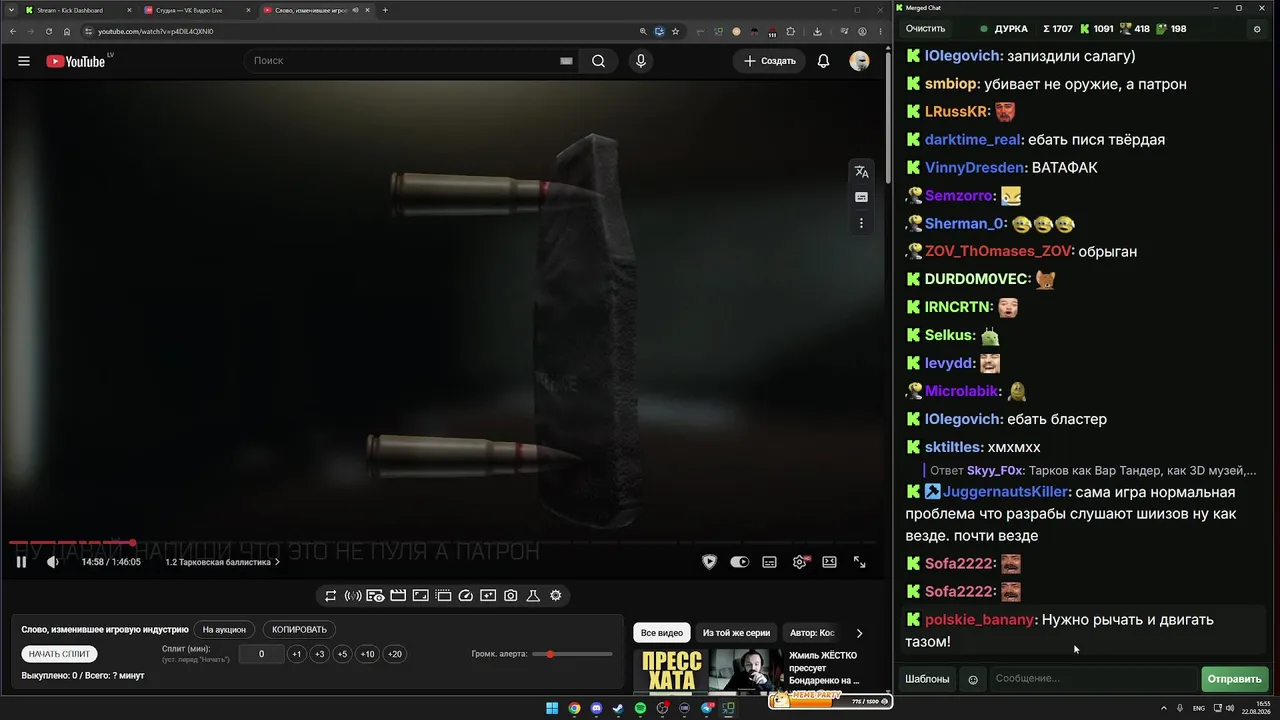Viewport: 1280px width, 720px height.
Task: Open a new browser tab
Action: [385, 10]
